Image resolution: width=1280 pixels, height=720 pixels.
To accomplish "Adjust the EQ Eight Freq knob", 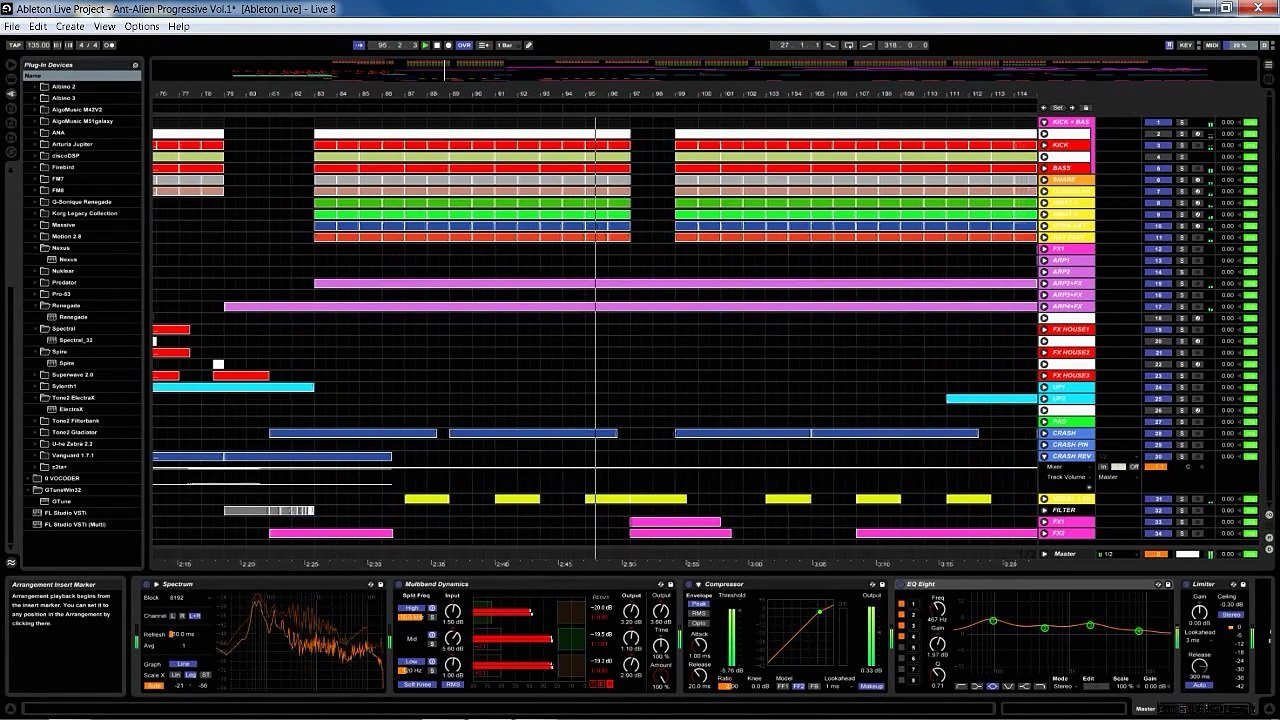I will click(938, 609).
